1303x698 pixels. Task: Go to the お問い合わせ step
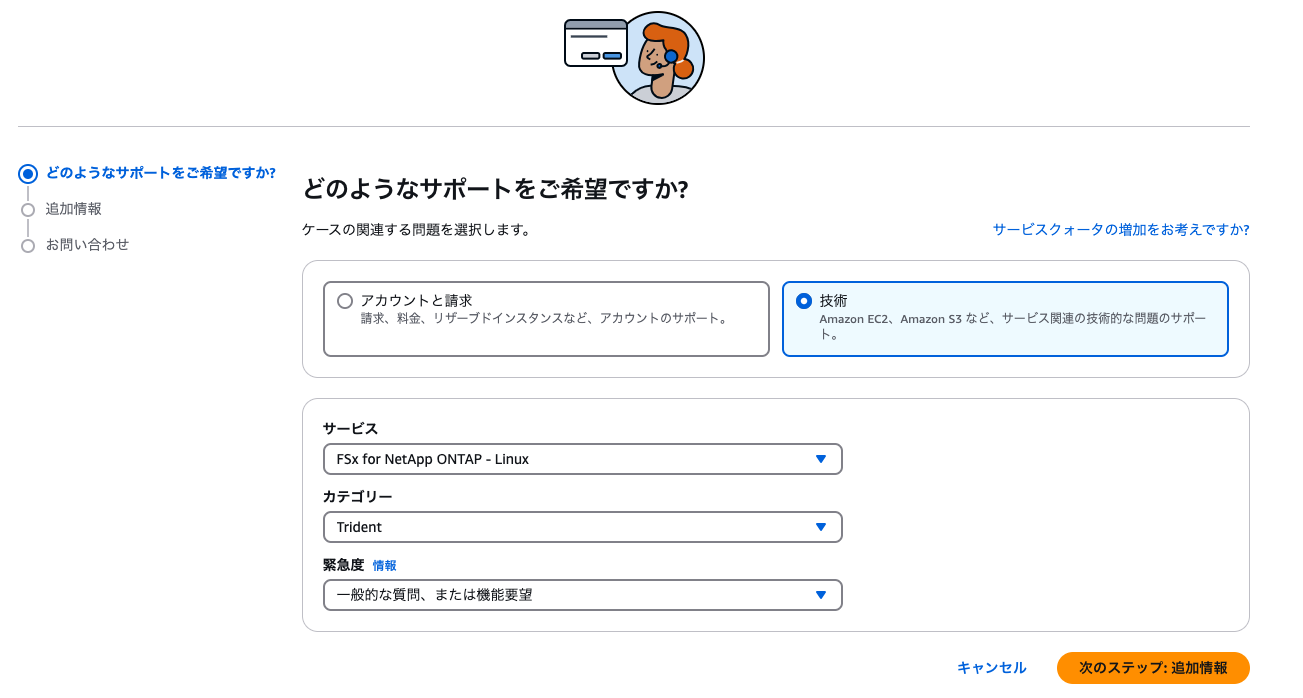(x=88, y=244)
